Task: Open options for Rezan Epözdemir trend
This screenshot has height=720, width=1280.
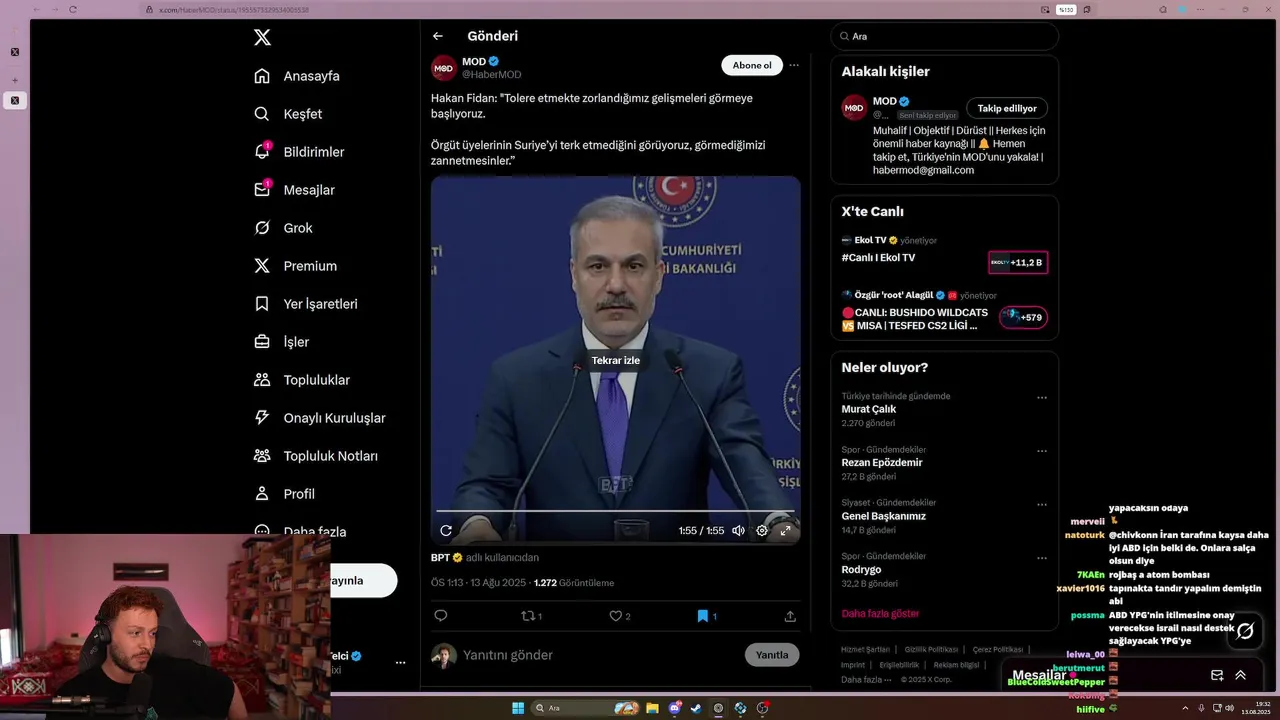Action: point(1042,451)
